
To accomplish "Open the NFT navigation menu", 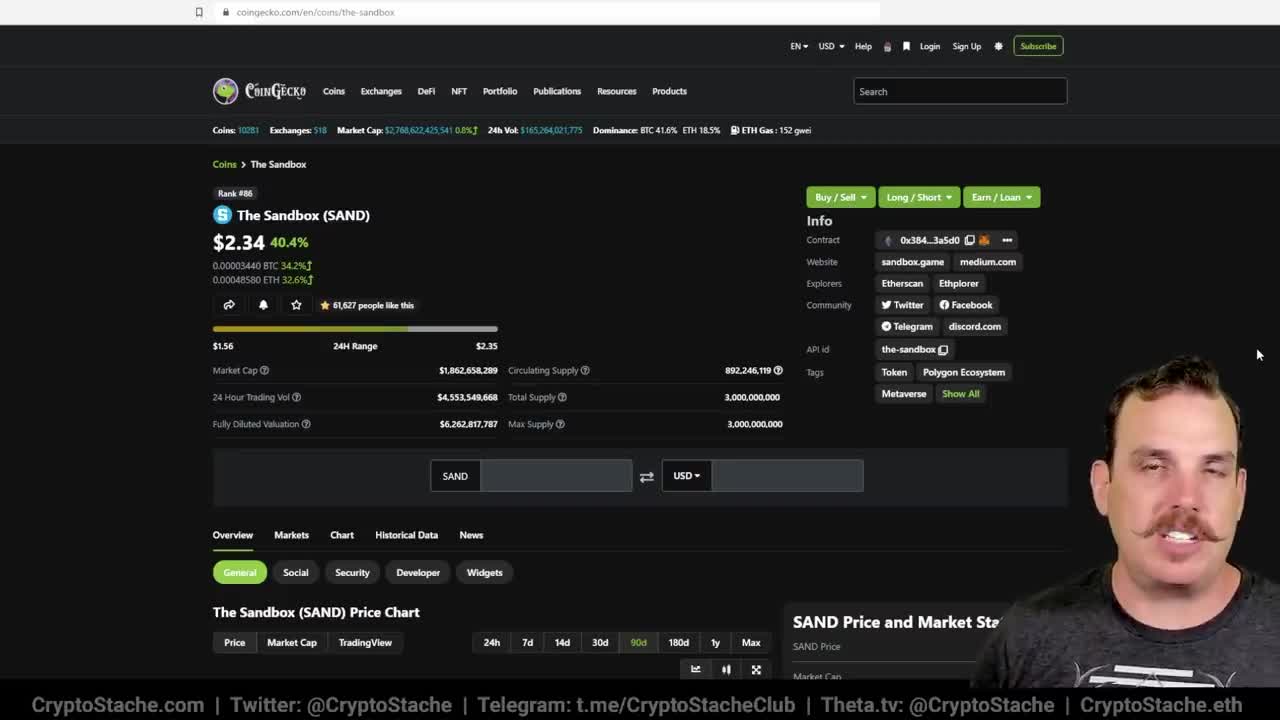I will point(459,91).
